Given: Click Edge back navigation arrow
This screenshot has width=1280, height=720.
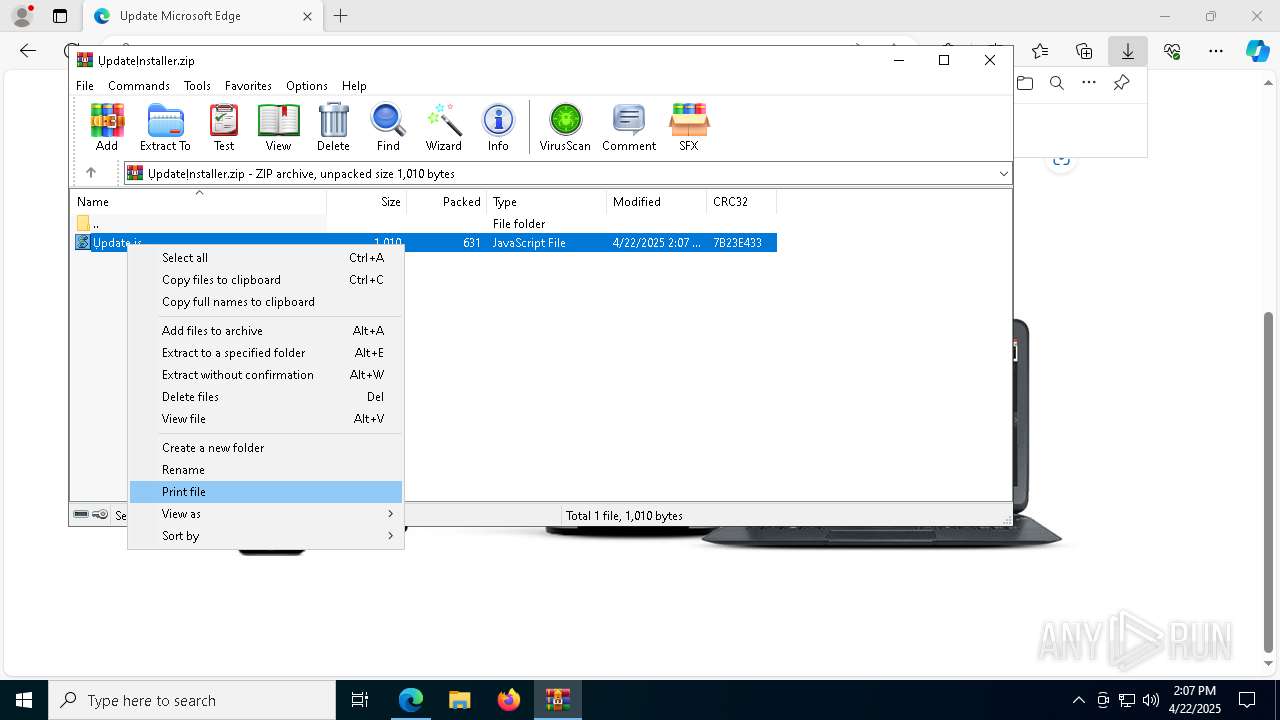Looking at the screenshot, I should pos(28,51).
